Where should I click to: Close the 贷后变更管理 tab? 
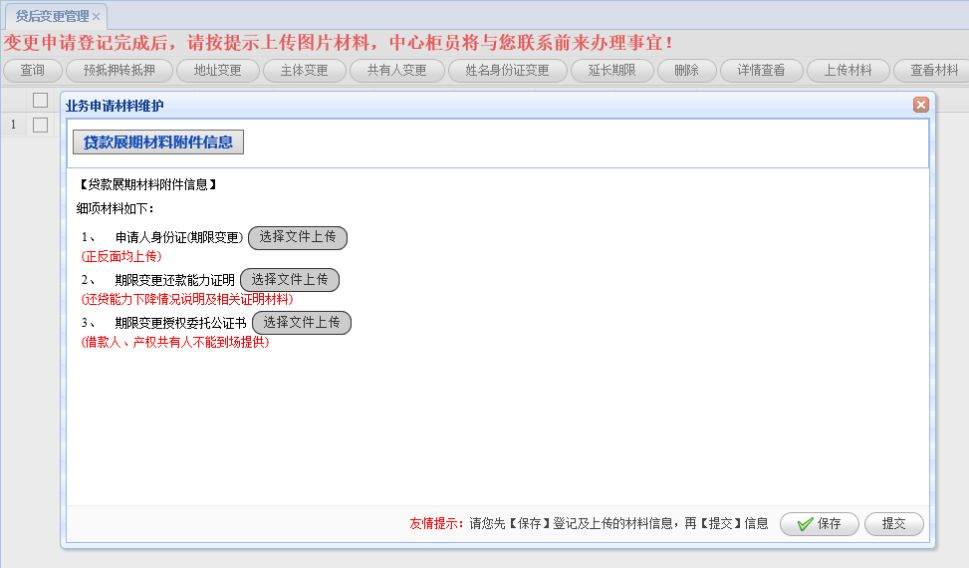96,17
